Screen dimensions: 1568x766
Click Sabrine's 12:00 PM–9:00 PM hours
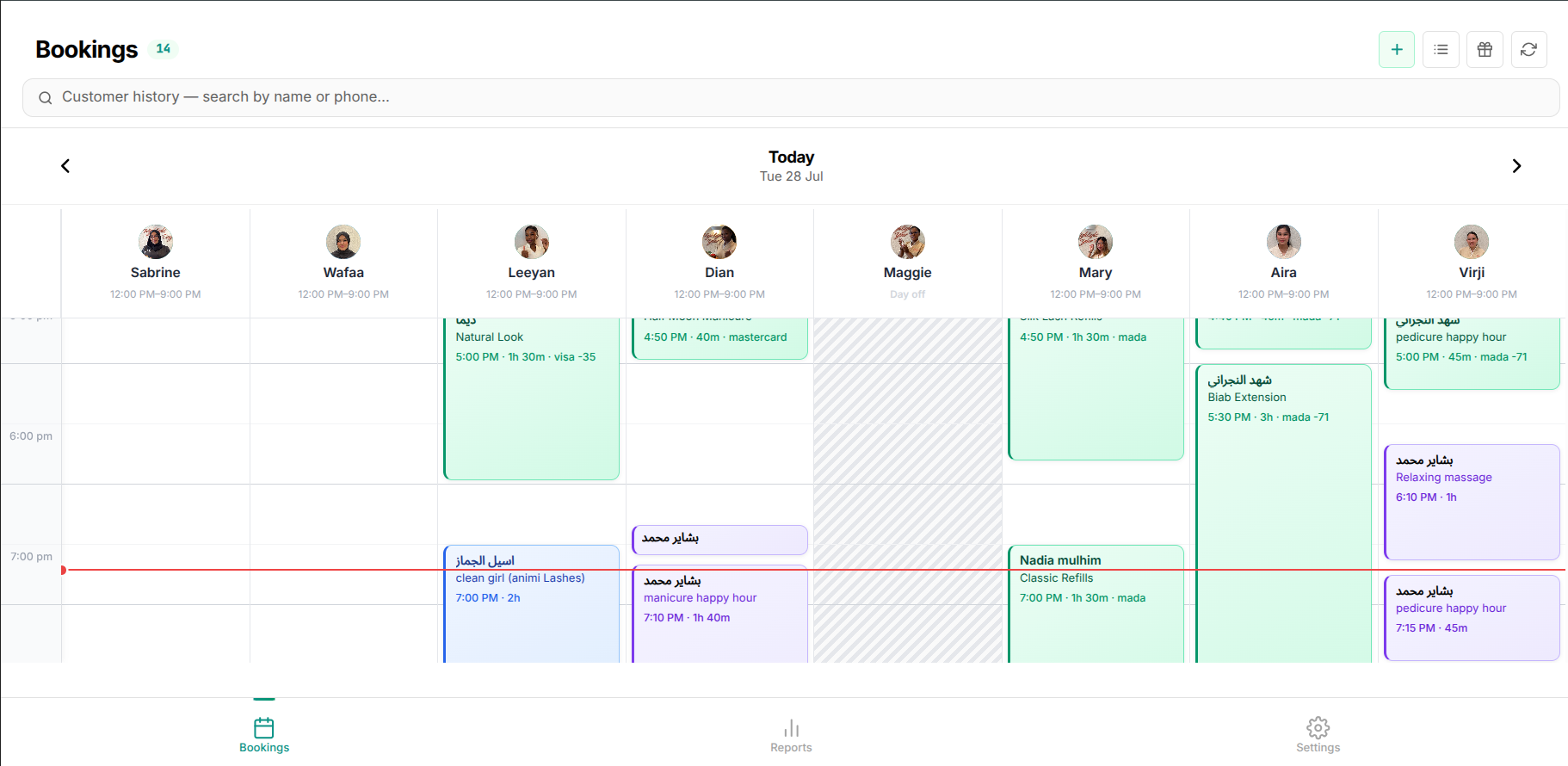click(156, 294)
